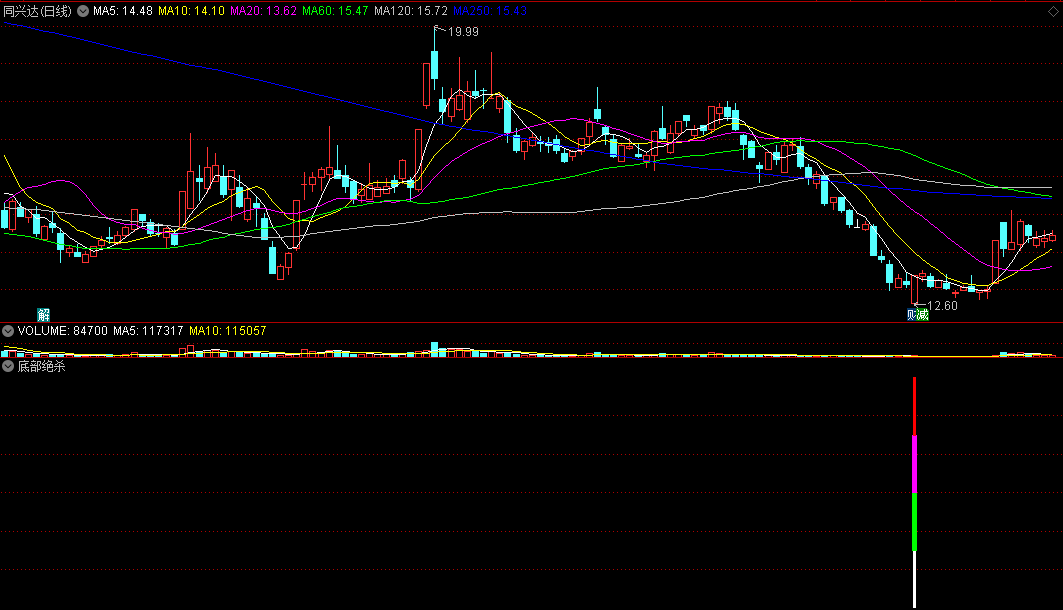Expand the main chart indicator dropdown arrow

tap(83, 11)
